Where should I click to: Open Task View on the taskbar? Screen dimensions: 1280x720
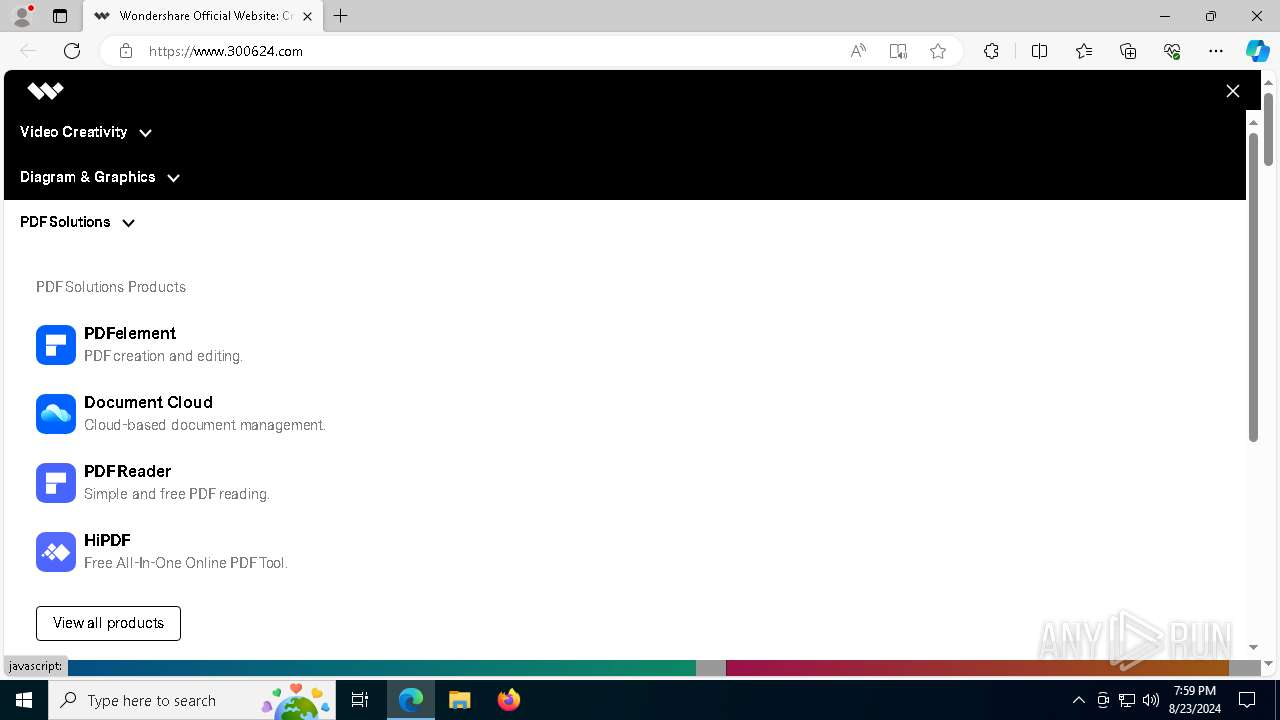[x=361, y=700]
